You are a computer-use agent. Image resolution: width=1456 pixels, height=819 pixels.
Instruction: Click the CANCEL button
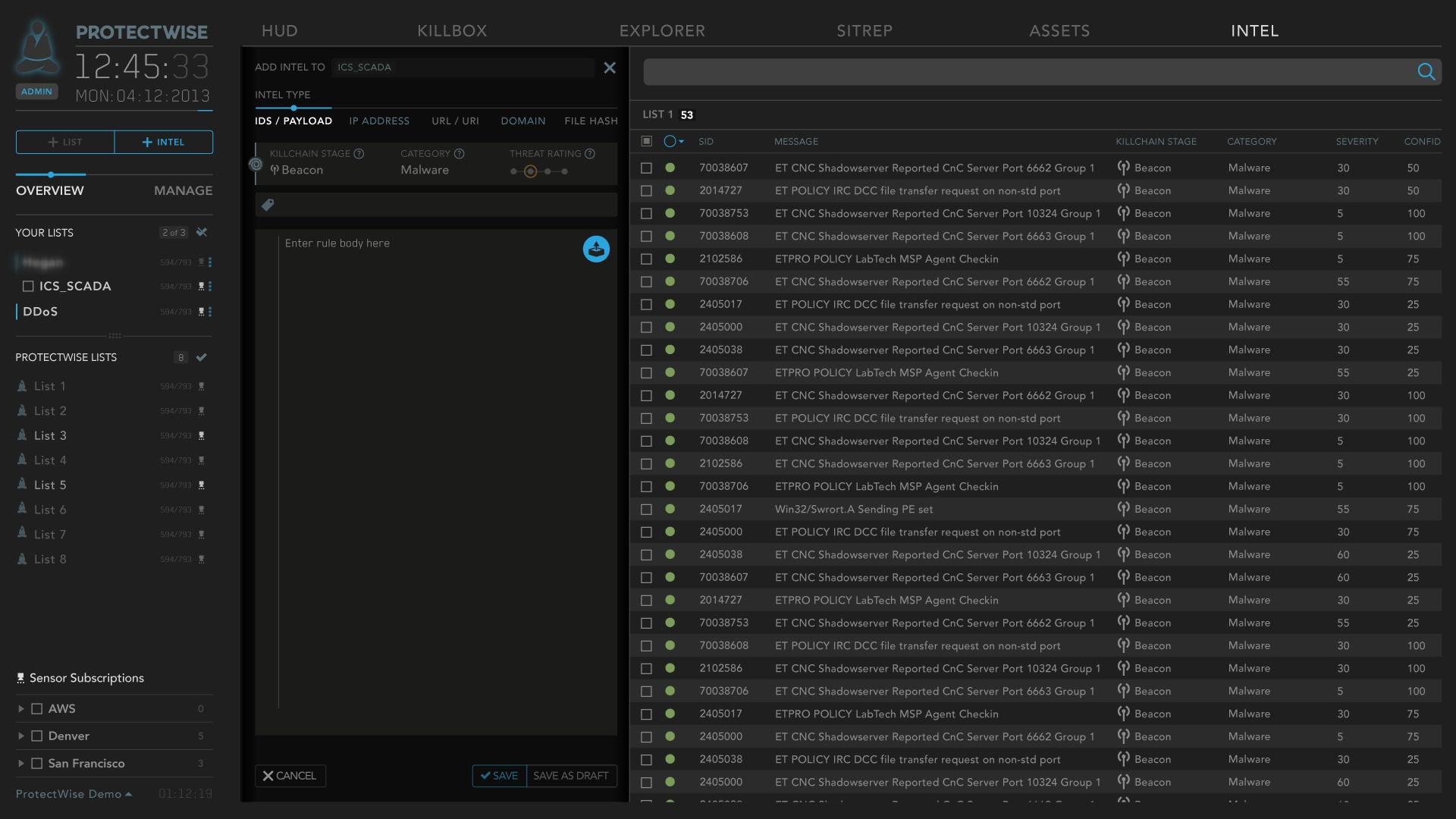click(x=290, y=776)
